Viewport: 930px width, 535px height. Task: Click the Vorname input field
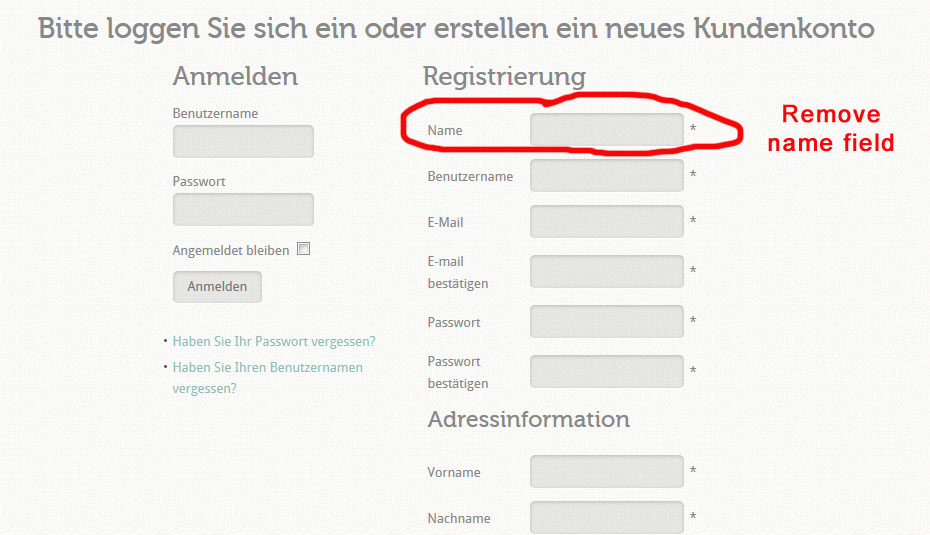[607, 472]
